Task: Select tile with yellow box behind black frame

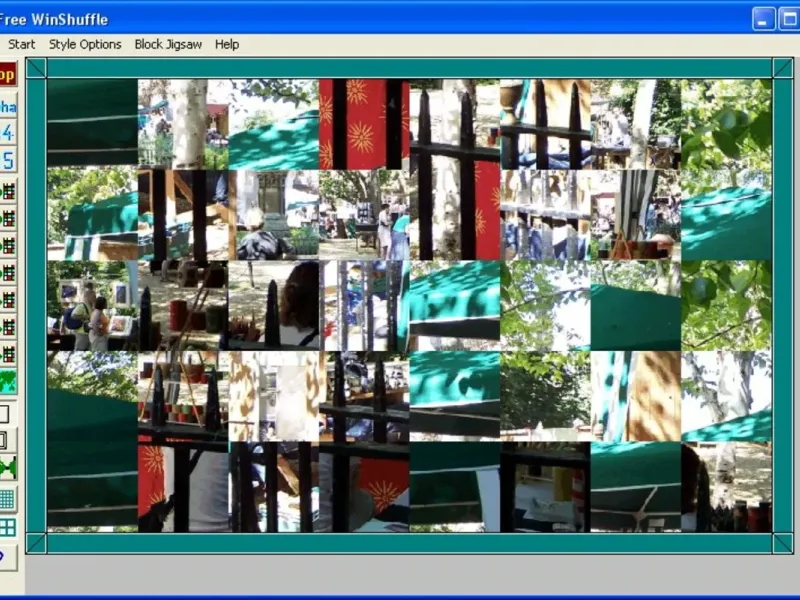Action: (x=545, y=487)
